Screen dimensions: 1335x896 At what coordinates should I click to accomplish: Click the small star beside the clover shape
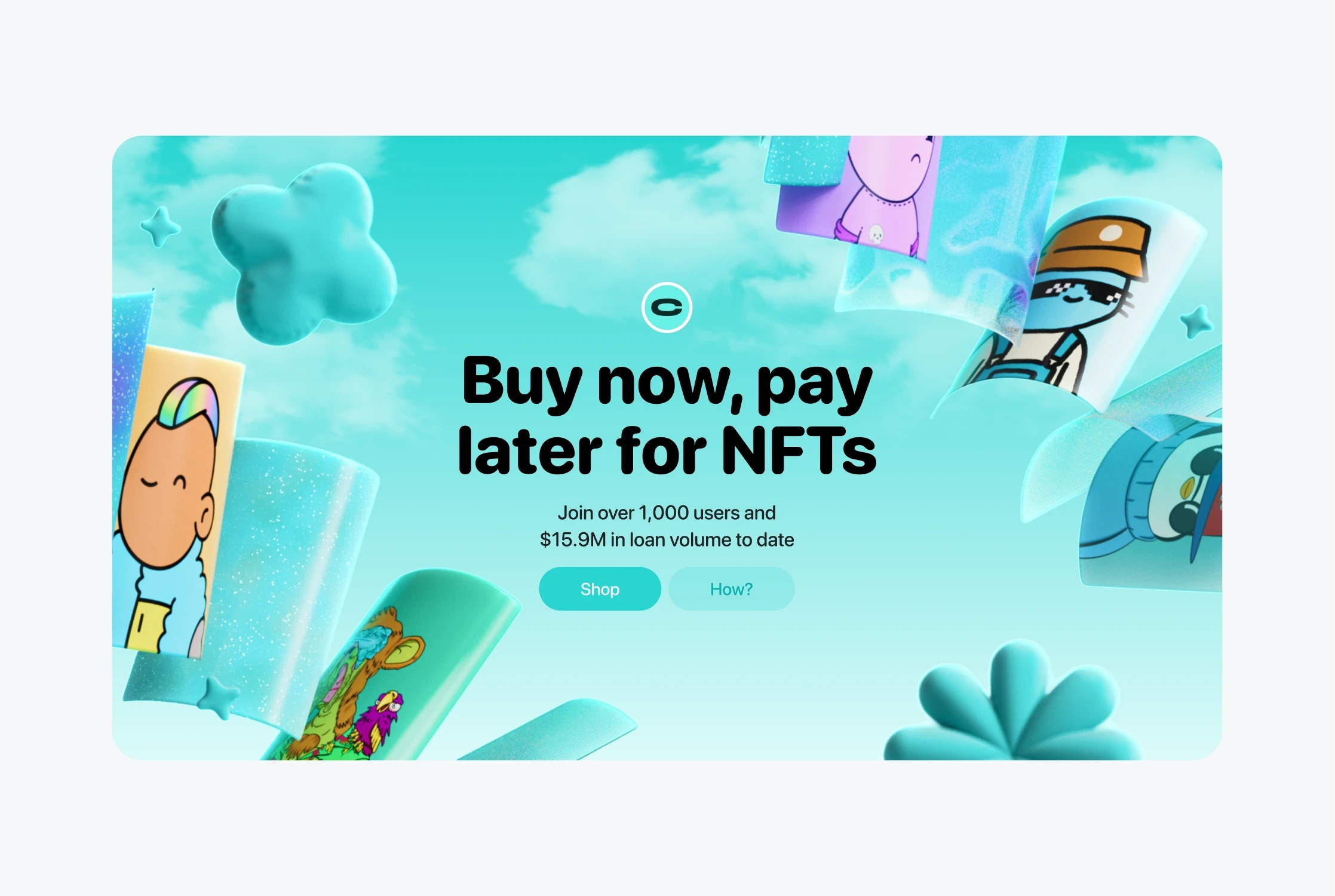[159, 227]
